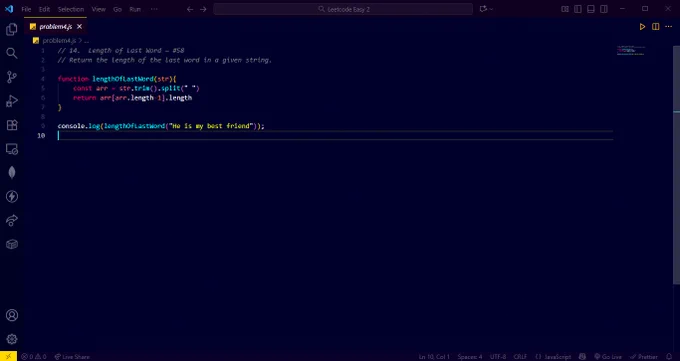Open the Copilot chat icon in title bar
Image resolution: width=680 pixels, height=361 pixels.
tap(483, 9)
